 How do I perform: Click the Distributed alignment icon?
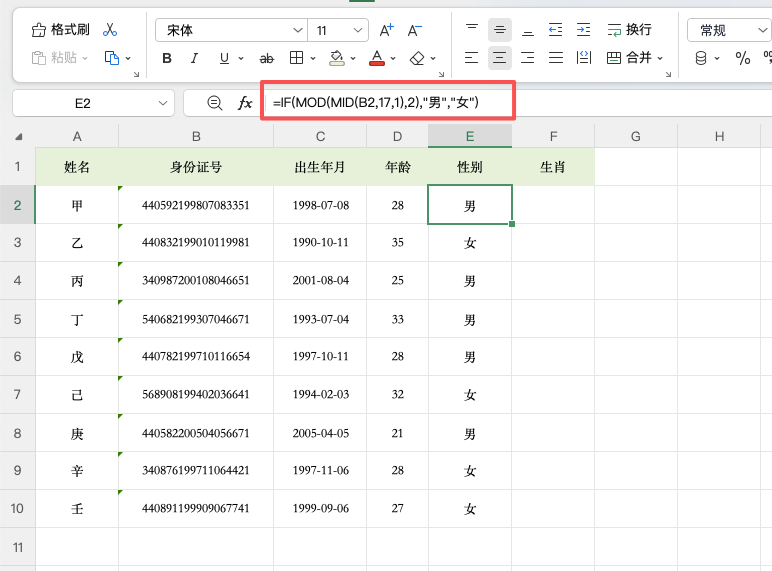pyautogui.click(x=584, y=58)
